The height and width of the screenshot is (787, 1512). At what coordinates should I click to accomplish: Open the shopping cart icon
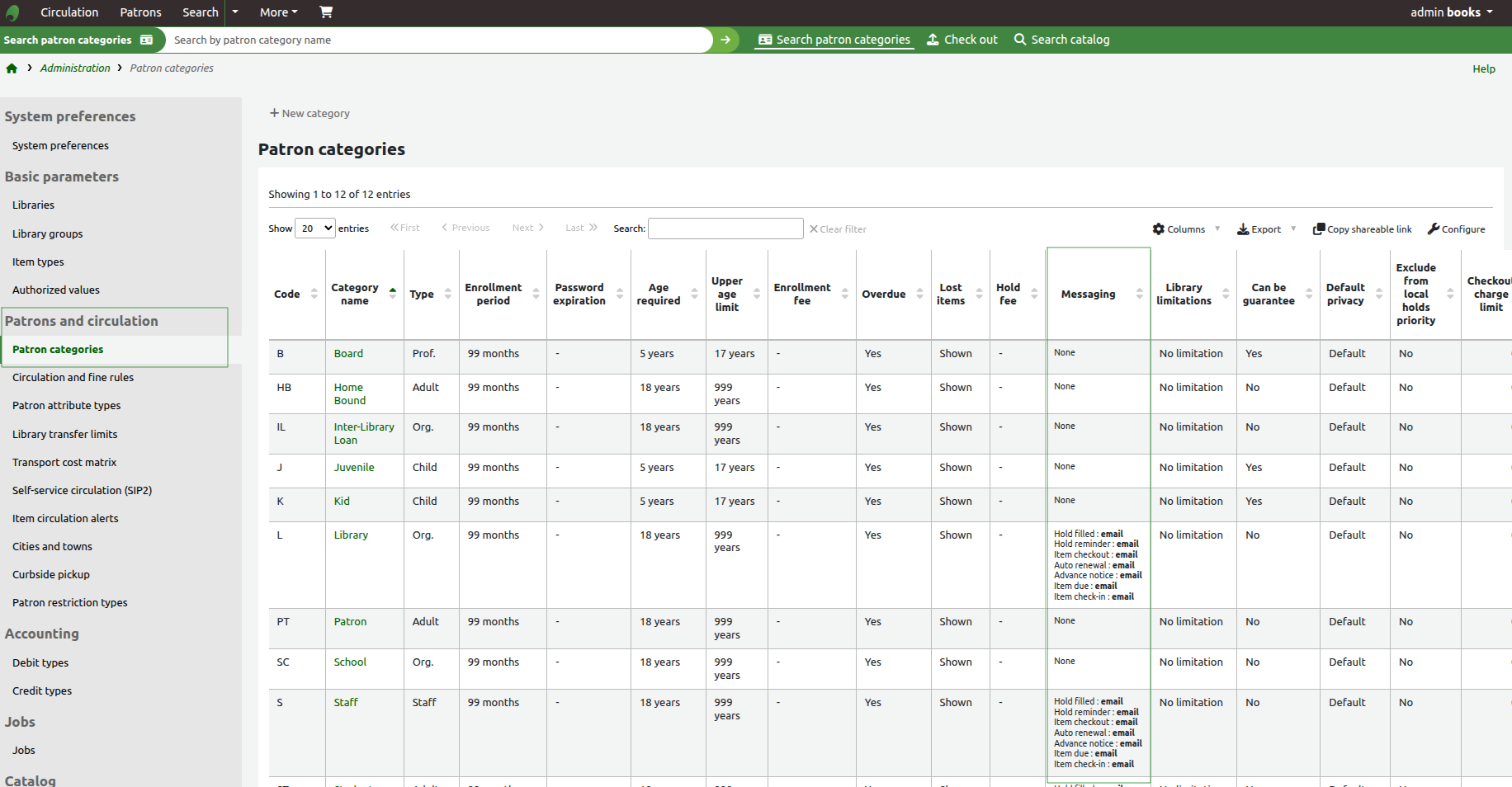326,12
